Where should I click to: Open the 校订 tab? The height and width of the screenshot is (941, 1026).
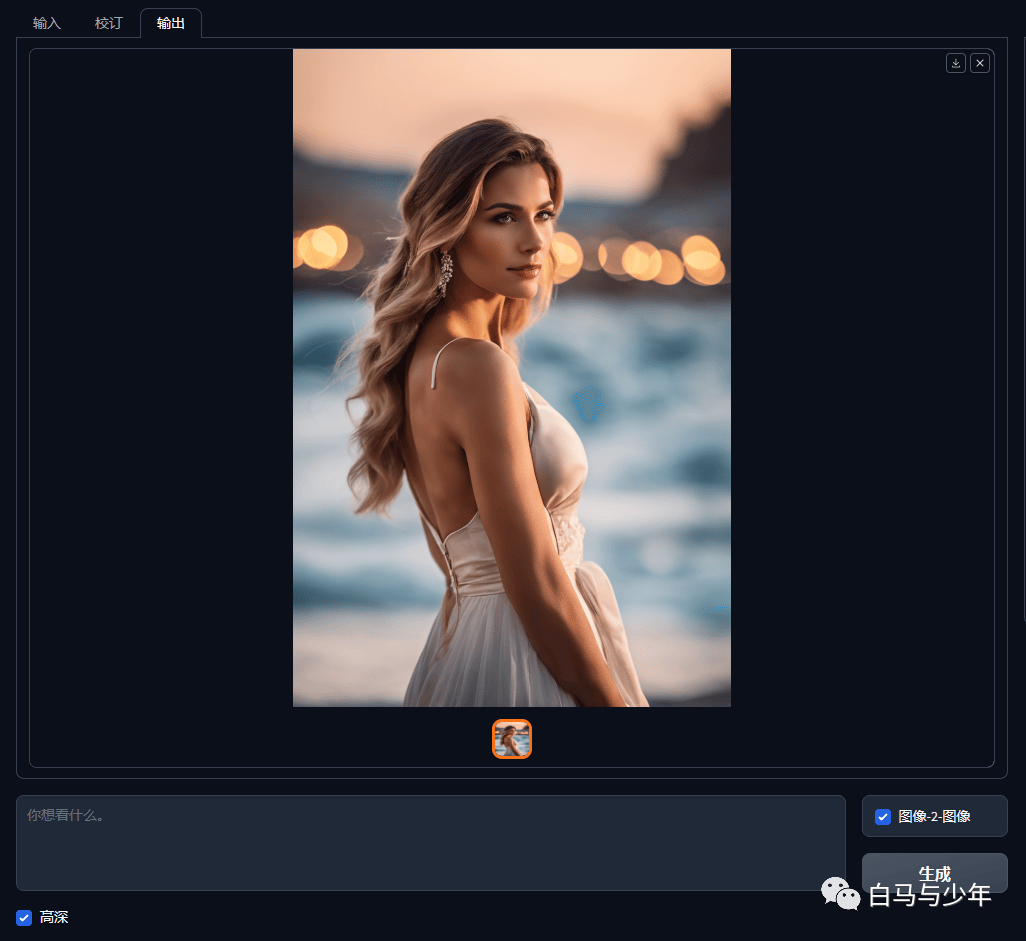tap(109, 24)
